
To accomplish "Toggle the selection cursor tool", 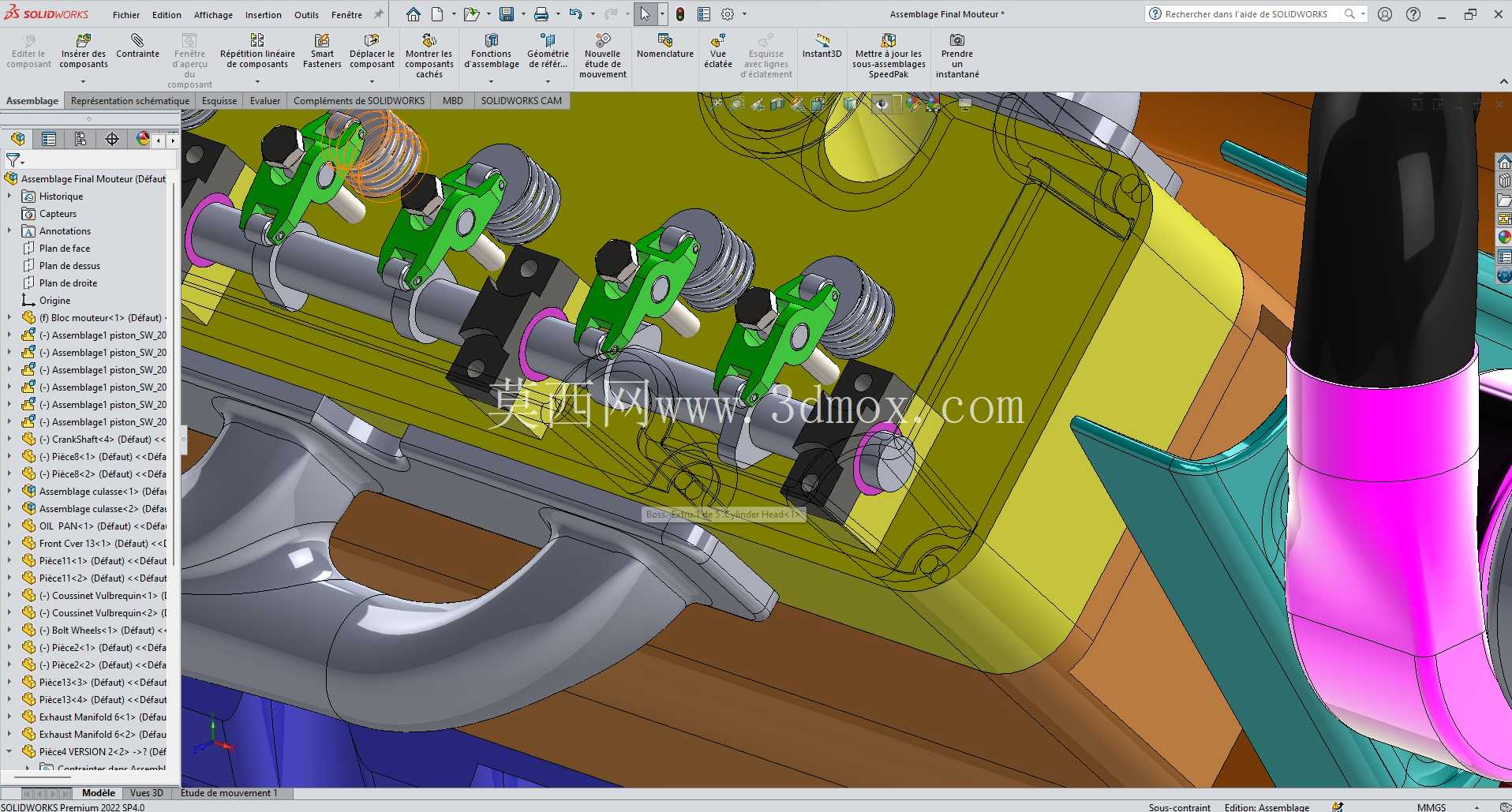I will 645,14.
